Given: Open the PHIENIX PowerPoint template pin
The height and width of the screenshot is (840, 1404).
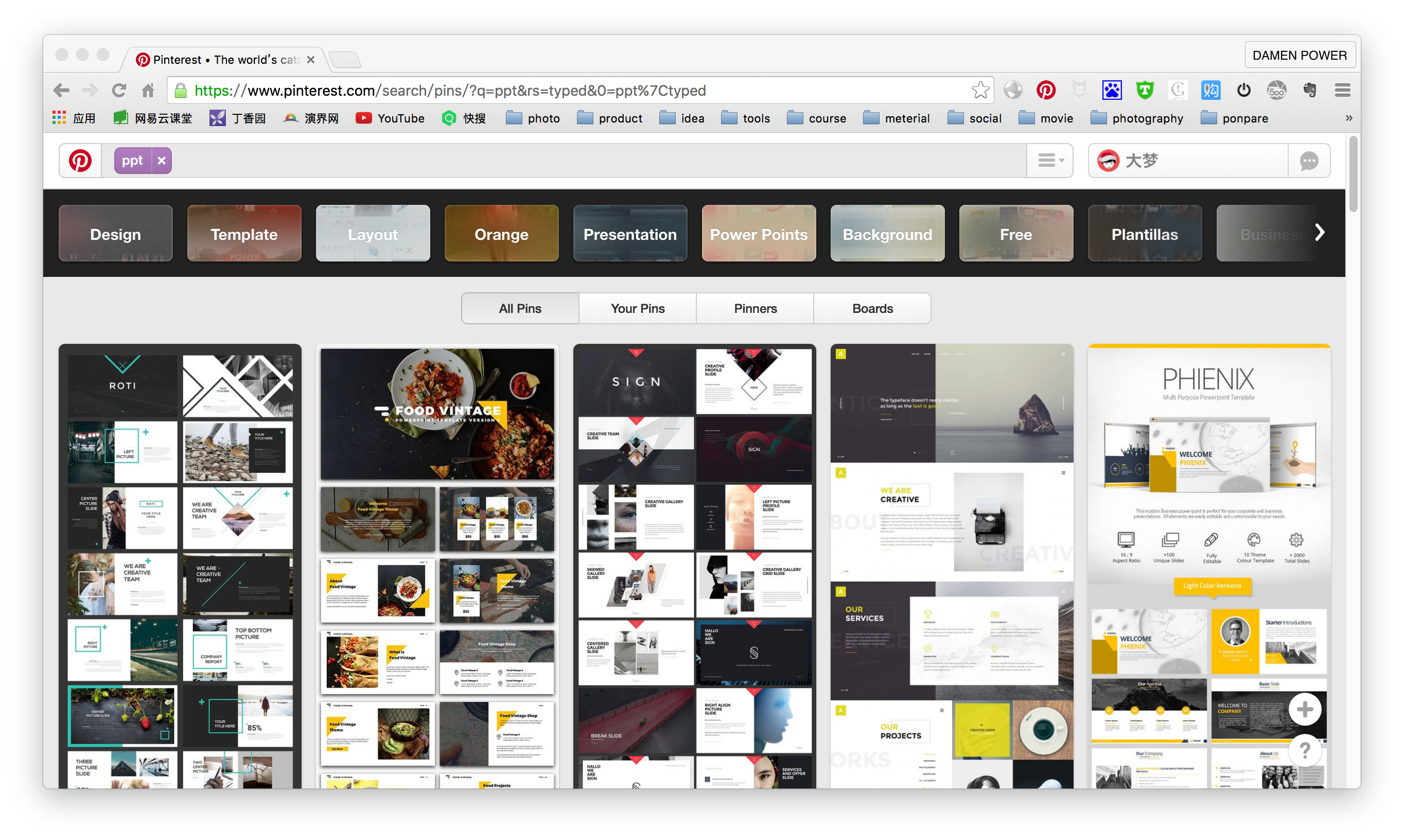Looking at the screenshot, I should pyautogui.click(x=1209, y=566).
